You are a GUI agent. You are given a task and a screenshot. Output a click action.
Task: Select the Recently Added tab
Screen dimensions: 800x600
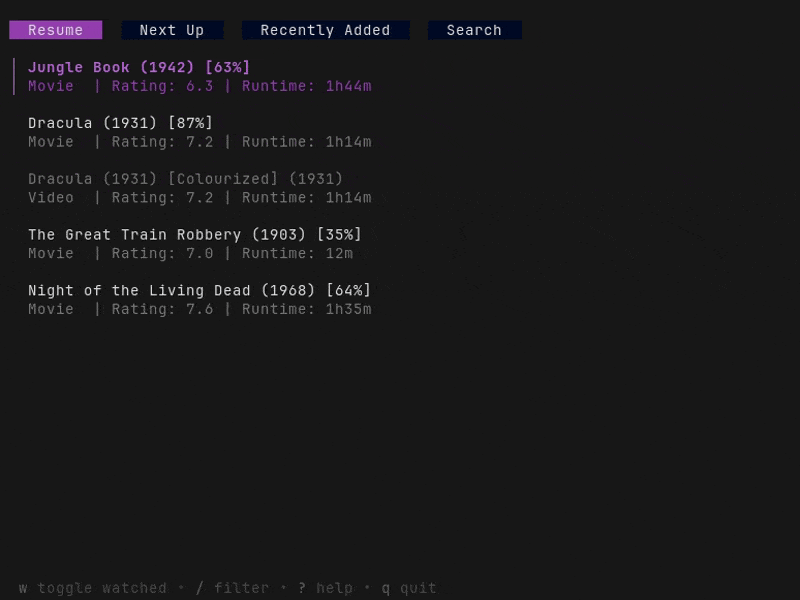coord(325,30)
